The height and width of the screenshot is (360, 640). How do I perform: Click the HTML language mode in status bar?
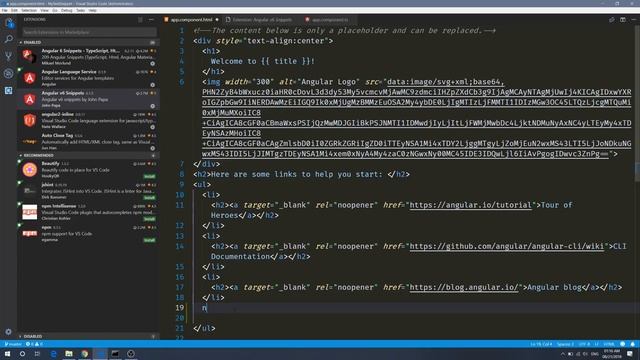pos(609,344)
